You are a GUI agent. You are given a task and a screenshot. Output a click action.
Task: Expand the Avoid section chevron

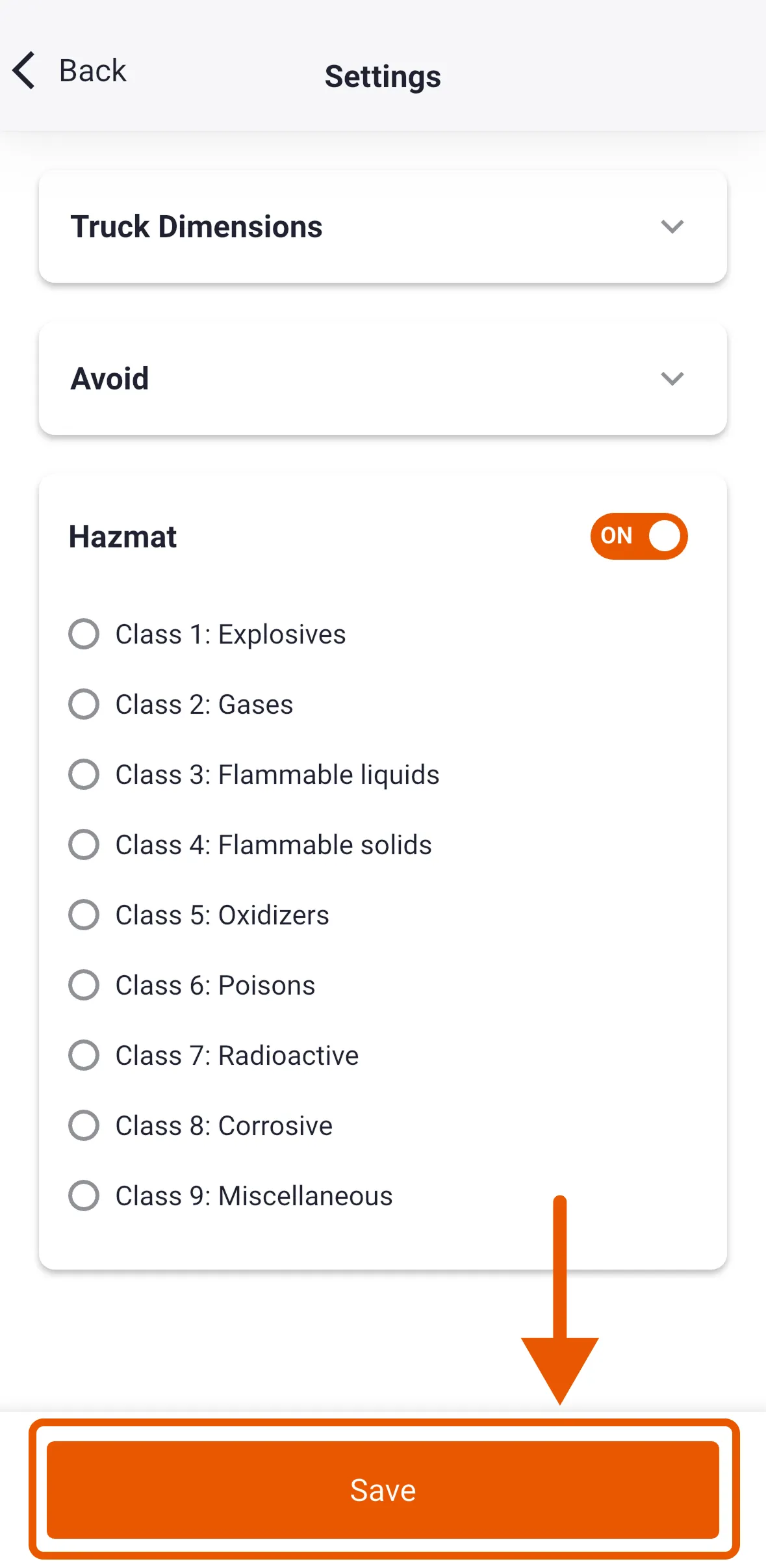point(672,378)
